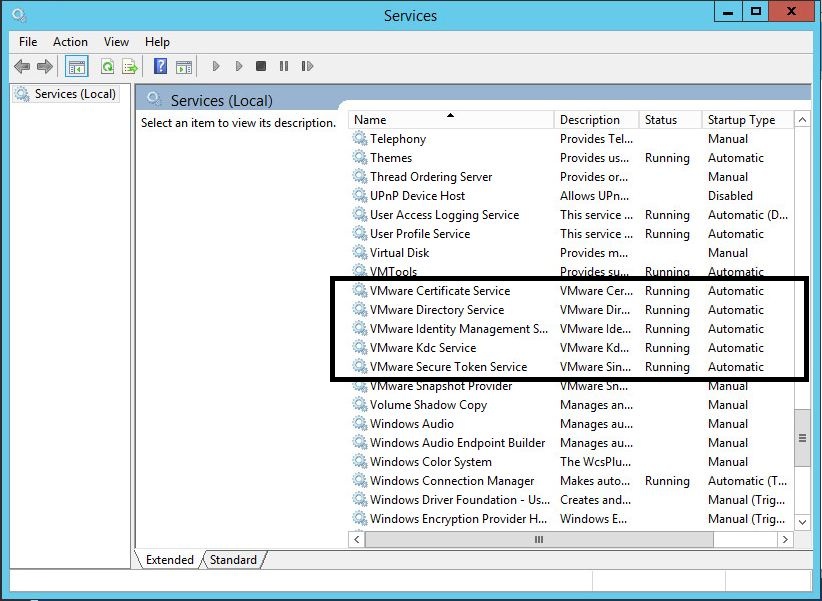
Task: Select Services (Local) in the console tree
Action: (75, 94)
